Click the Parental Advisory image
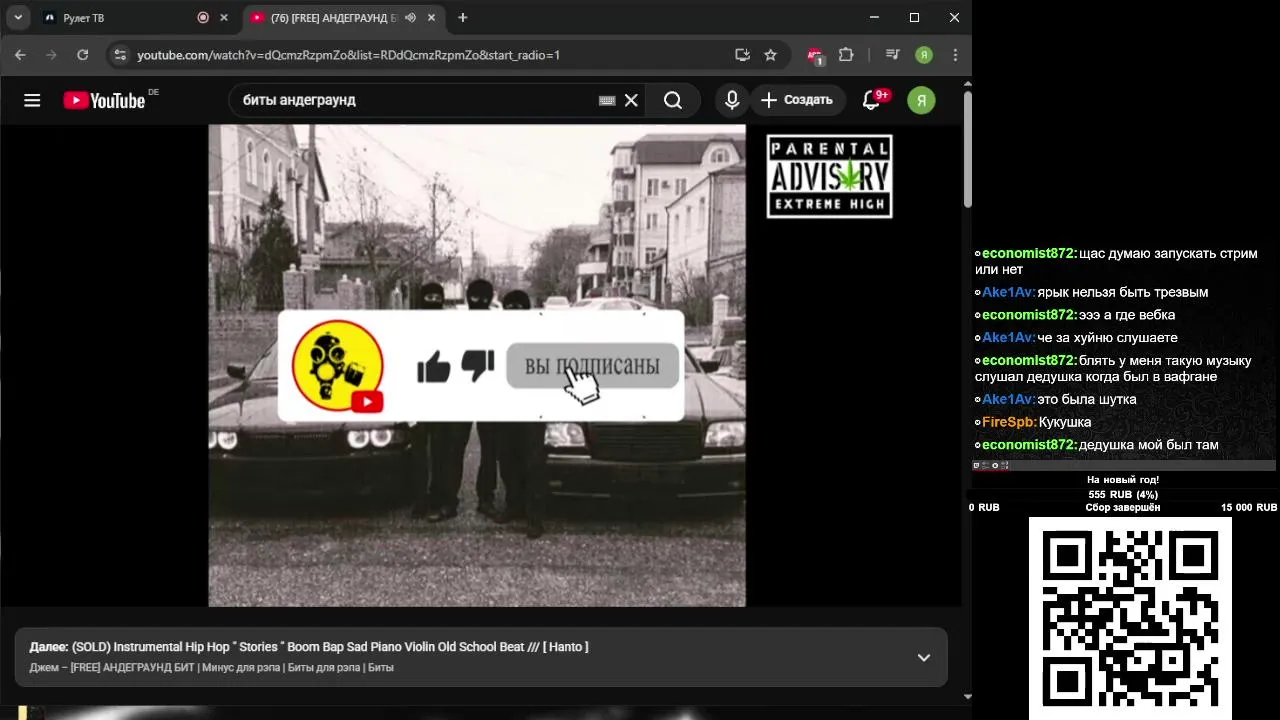 [x=829, y=176]
